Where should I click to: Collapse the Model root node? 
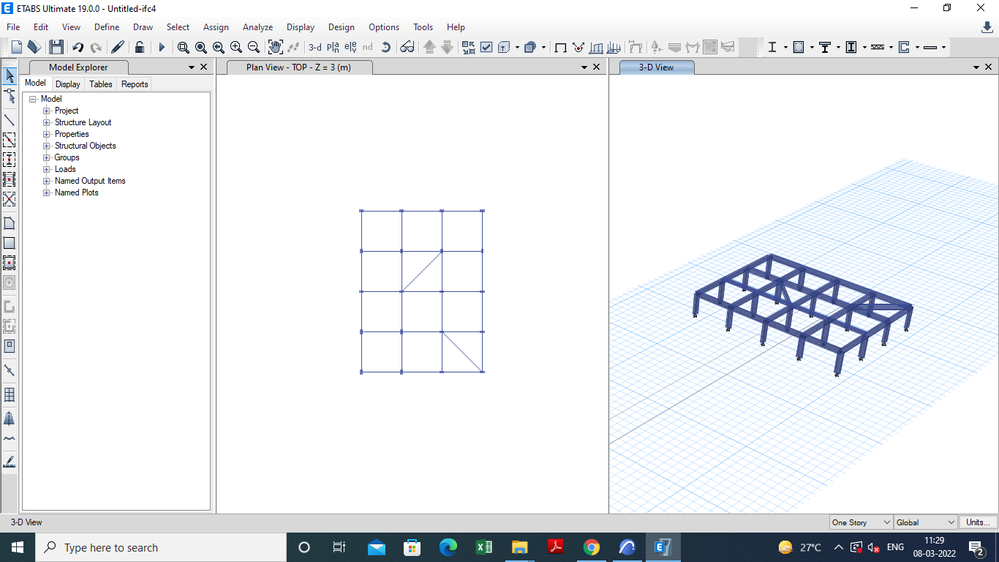[x=33, y=99]
